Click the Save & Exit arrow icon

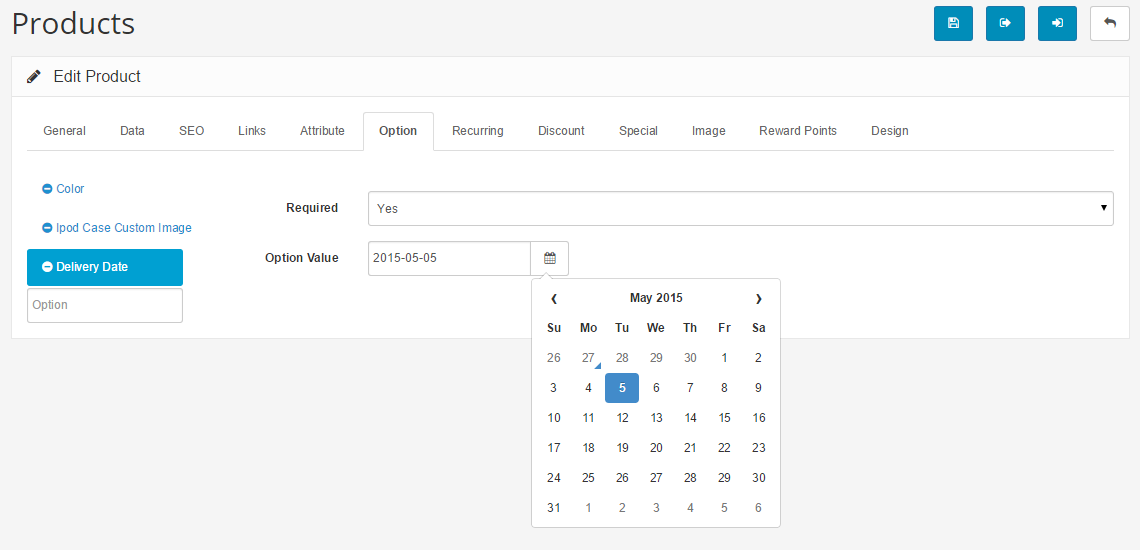click(1005, 23)
